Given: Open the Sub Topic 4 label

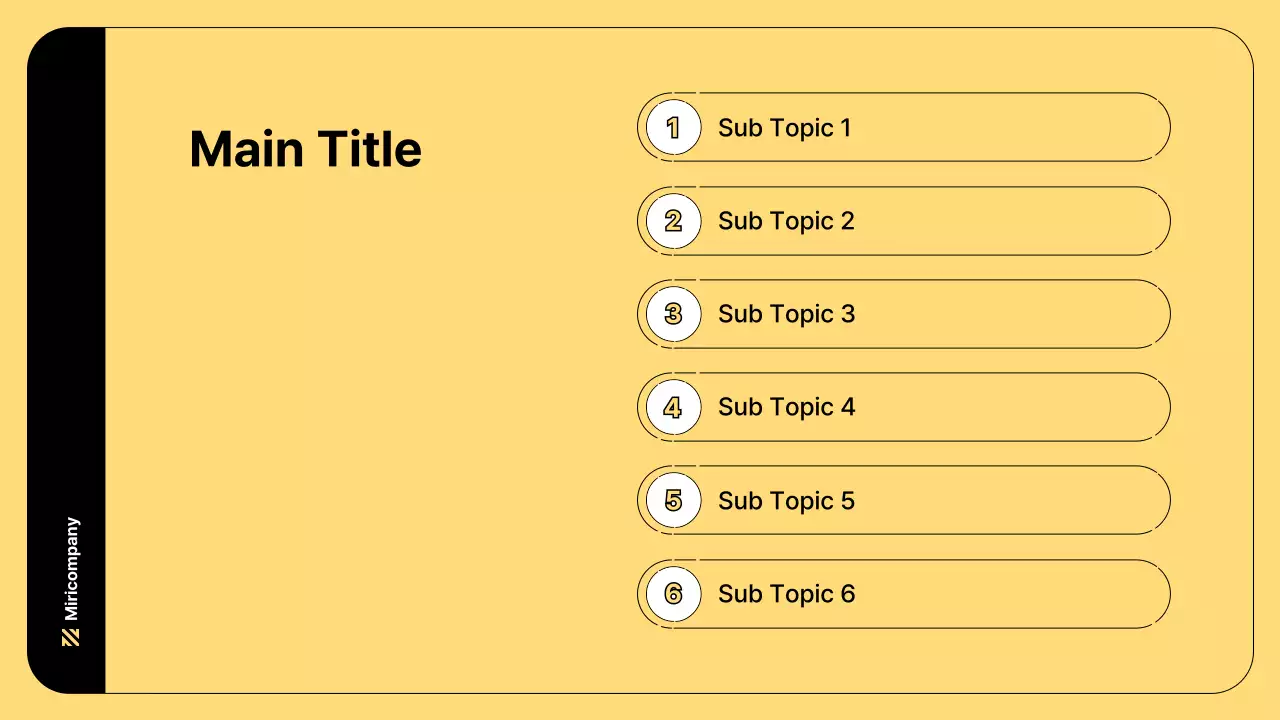Looking at the screenshot, I should click(786, 407).
